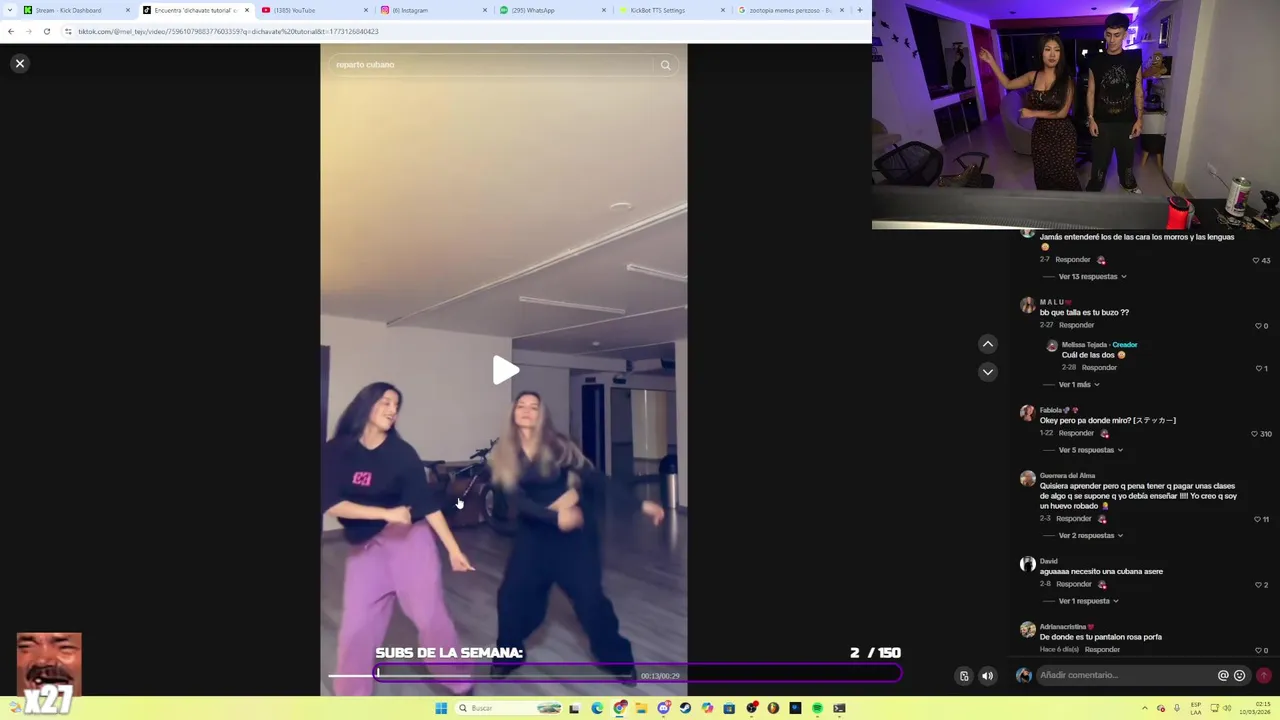Open the emoji picker in comment box
Screen dimensions: 1280x720
(x=1239, y=675)
